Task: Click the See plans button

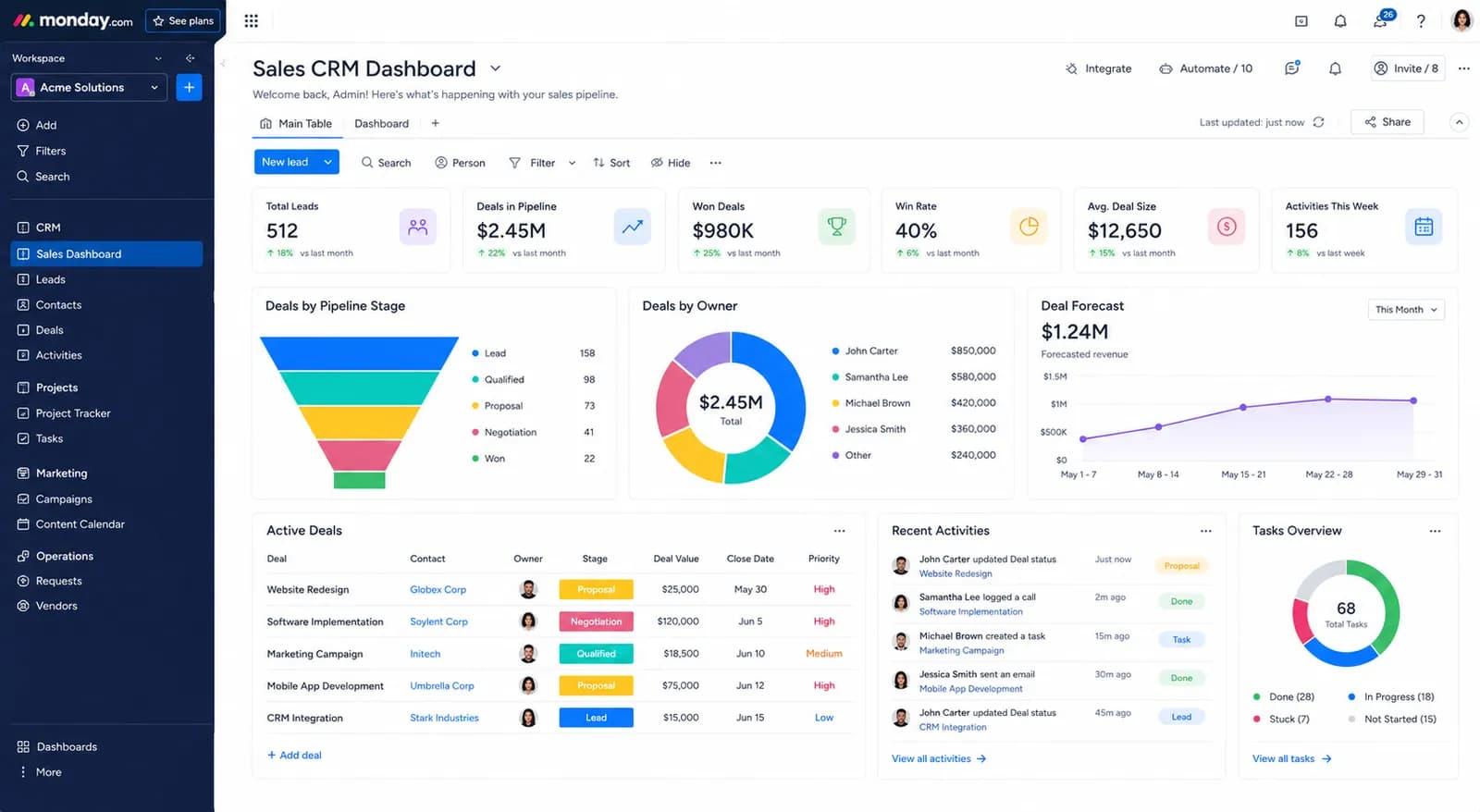Action: click(183, 20)
